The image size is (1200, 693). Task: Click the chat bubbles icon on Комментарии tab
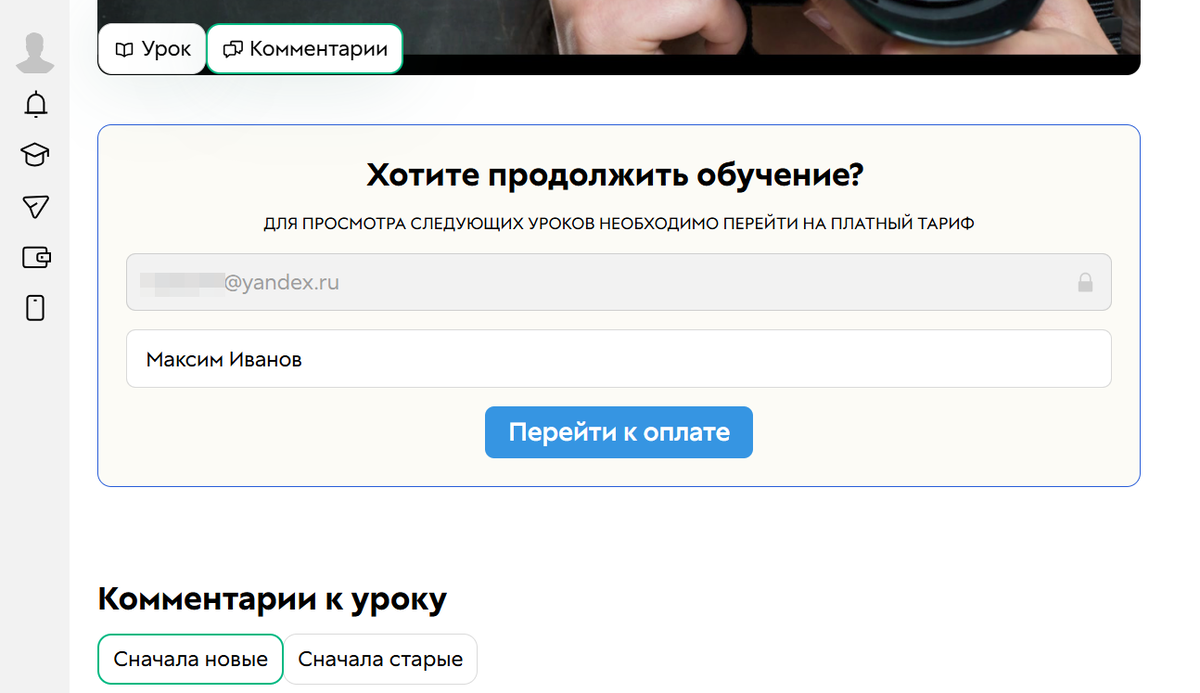tap(233, 48)
